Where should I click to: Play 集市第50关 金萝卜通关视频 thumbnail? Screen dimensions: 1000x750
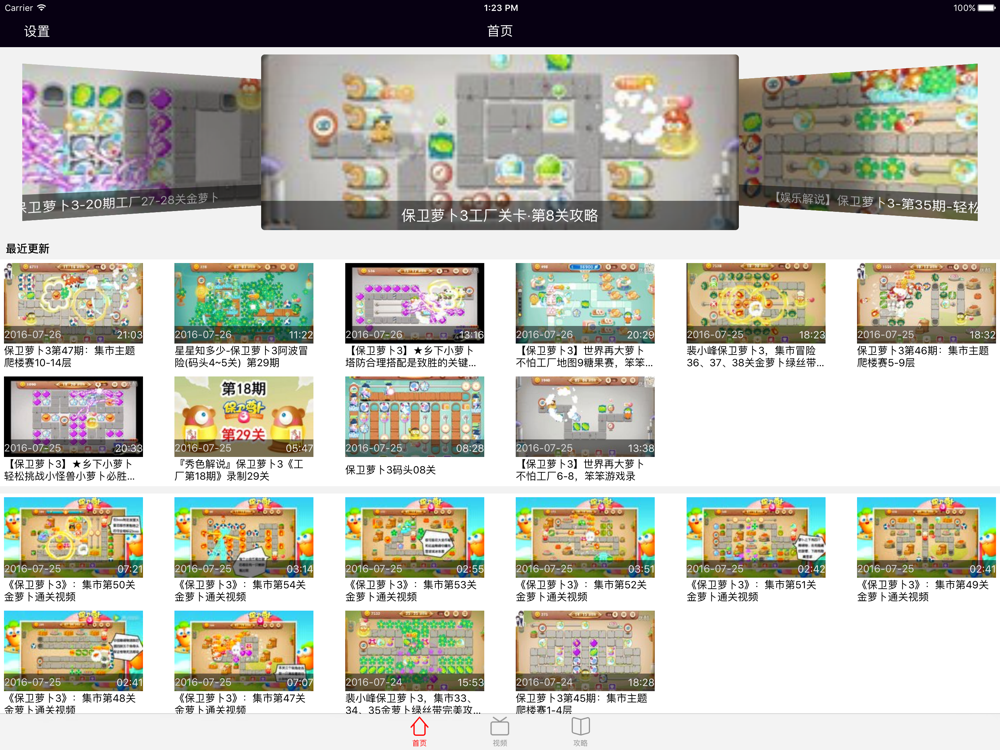pos(73,537)
